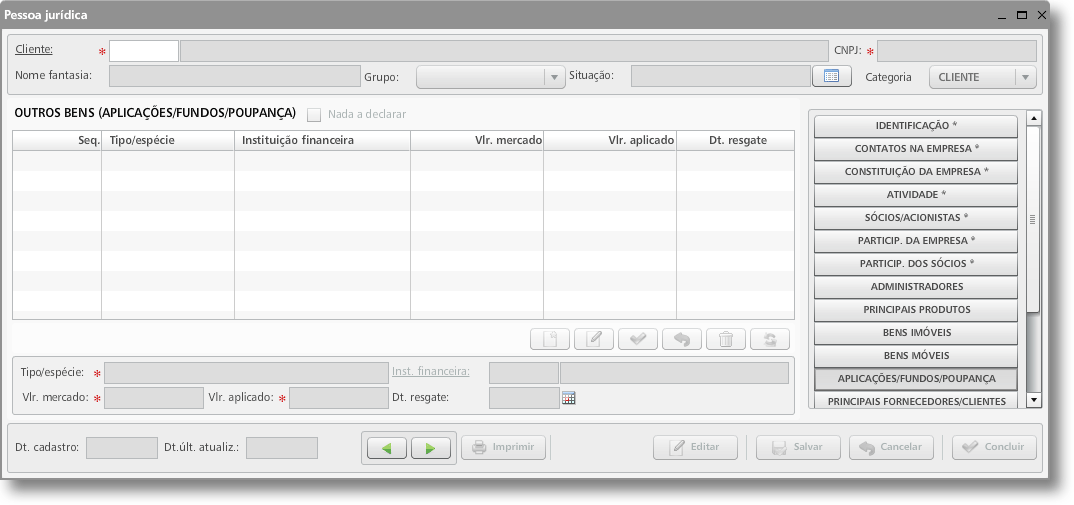Open the CONTATOS NA EMPRESA section

tap(916, 149)
